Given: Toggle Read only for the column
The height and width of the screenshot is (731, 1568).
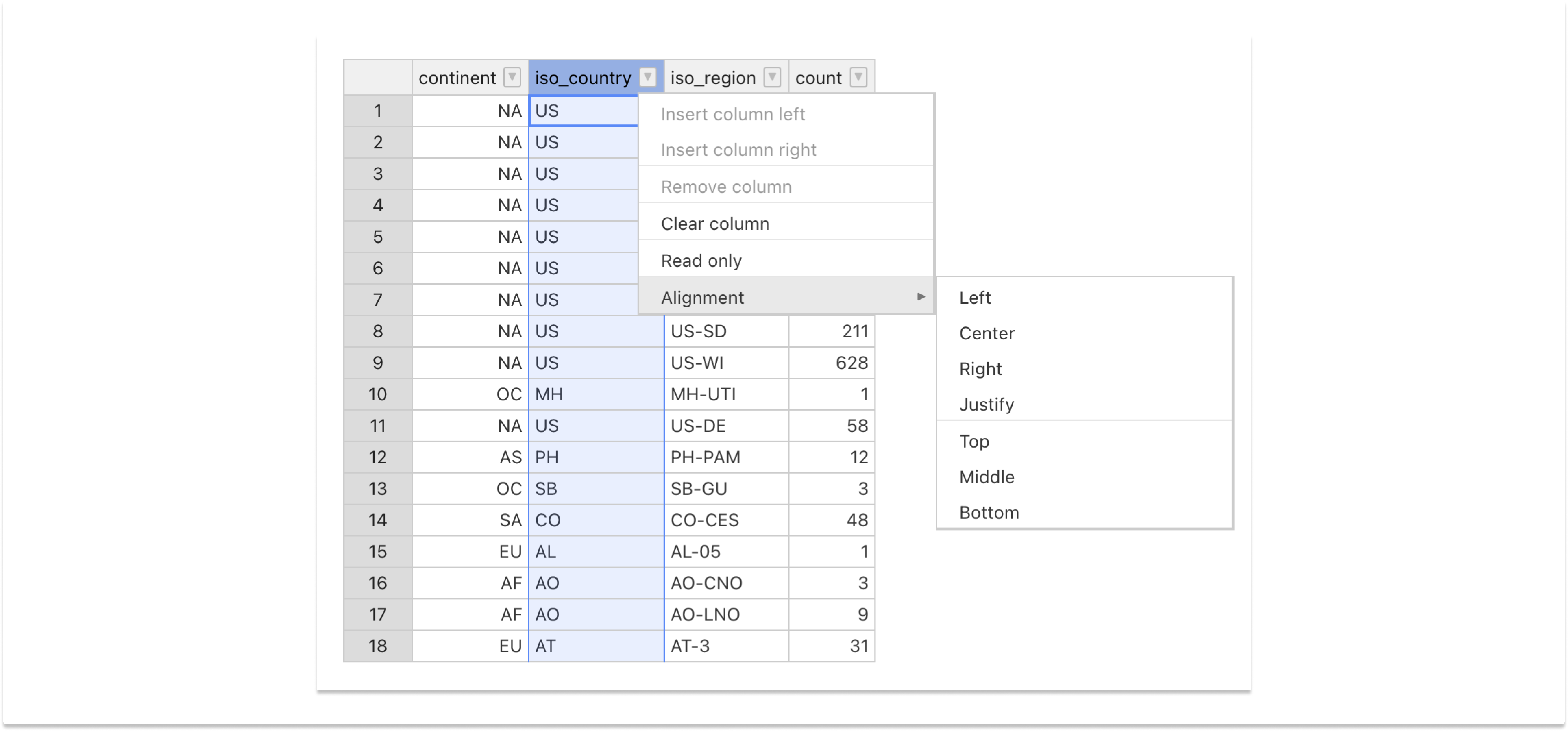Looking at the screenshot, I should [701, 261].
